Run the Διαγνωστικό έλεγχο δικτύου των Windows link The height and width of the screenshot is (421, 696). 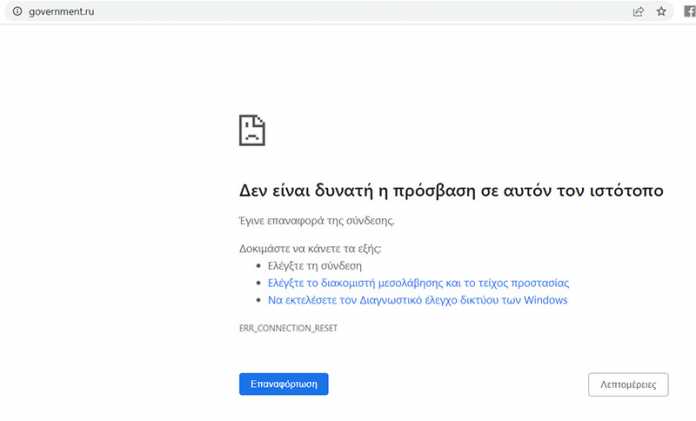pyautogui.click(x=418, y=300)
